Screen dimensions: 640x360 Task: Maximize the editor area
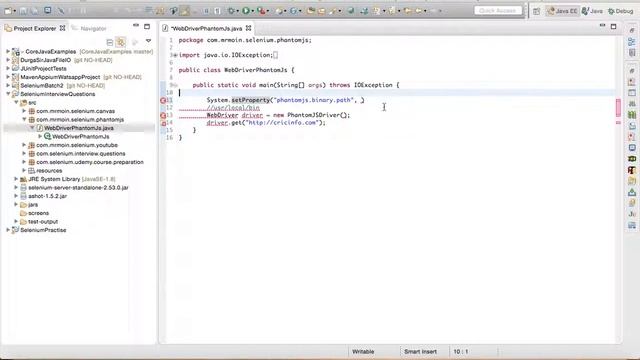click(x=613, y=27)
